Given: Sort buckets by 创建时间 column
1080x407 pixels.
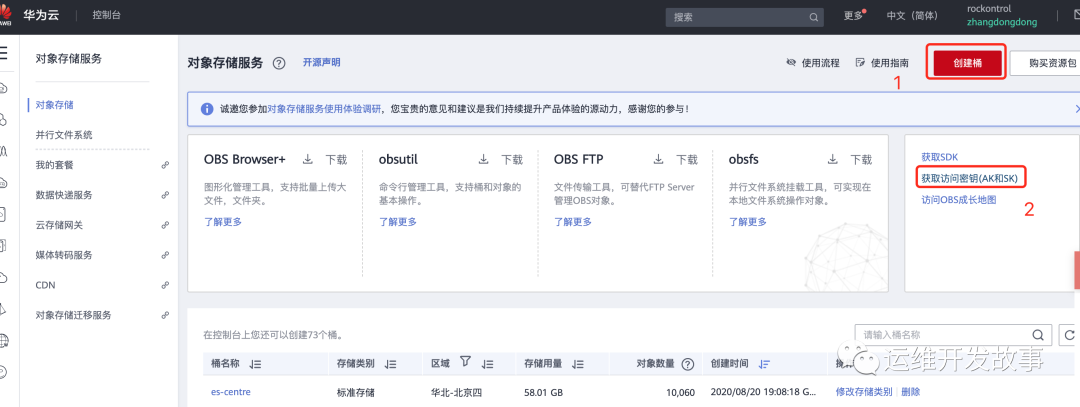Looking at the screenshot, I should point(764,364).
